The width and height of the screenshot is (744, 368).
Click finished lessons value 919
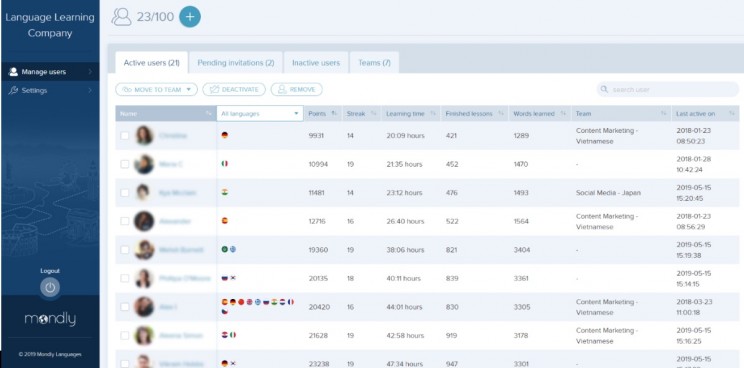click(x=451, y=335)
